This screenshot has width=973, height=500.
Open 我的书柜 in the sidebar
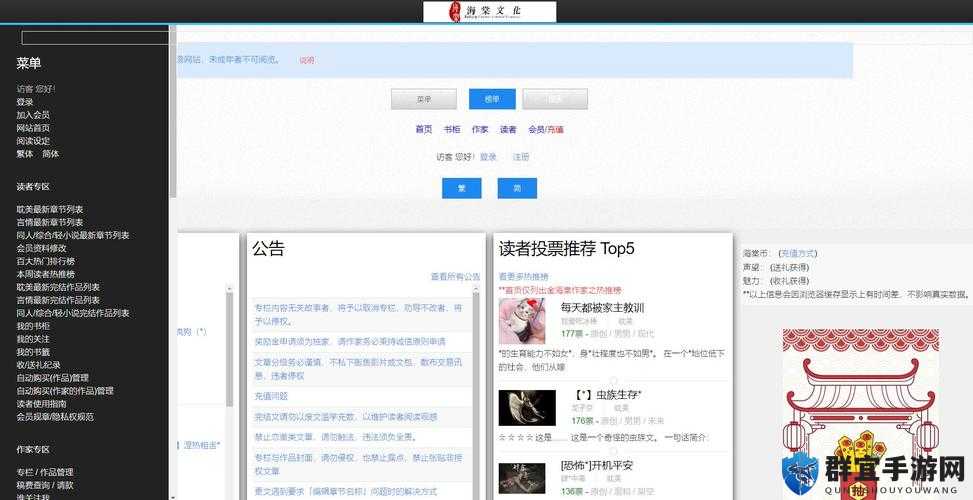pyautogui.click(x=33, y=326)
